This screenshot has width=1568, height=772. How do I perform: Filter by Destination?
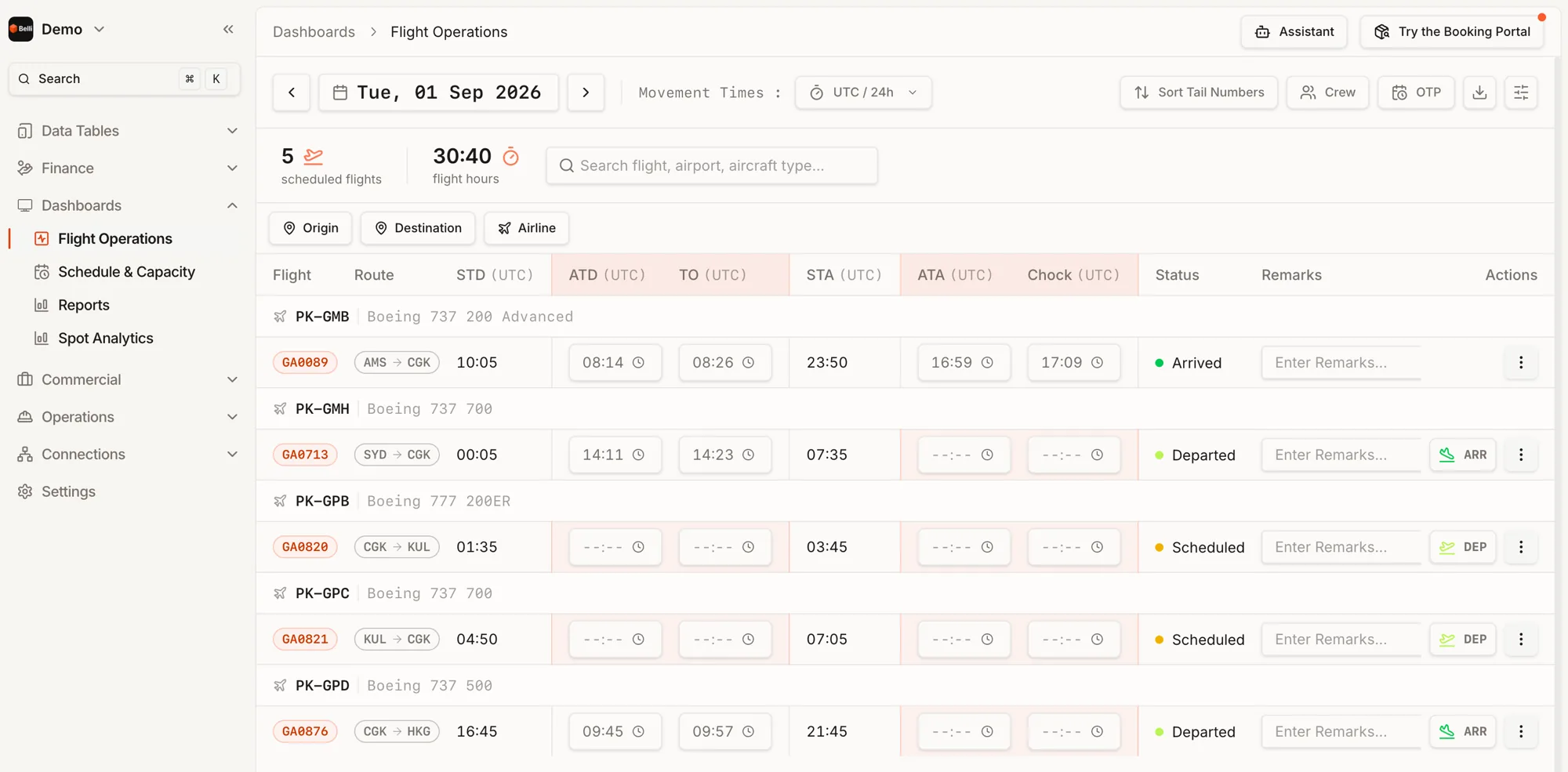click(x=418, y=228)
